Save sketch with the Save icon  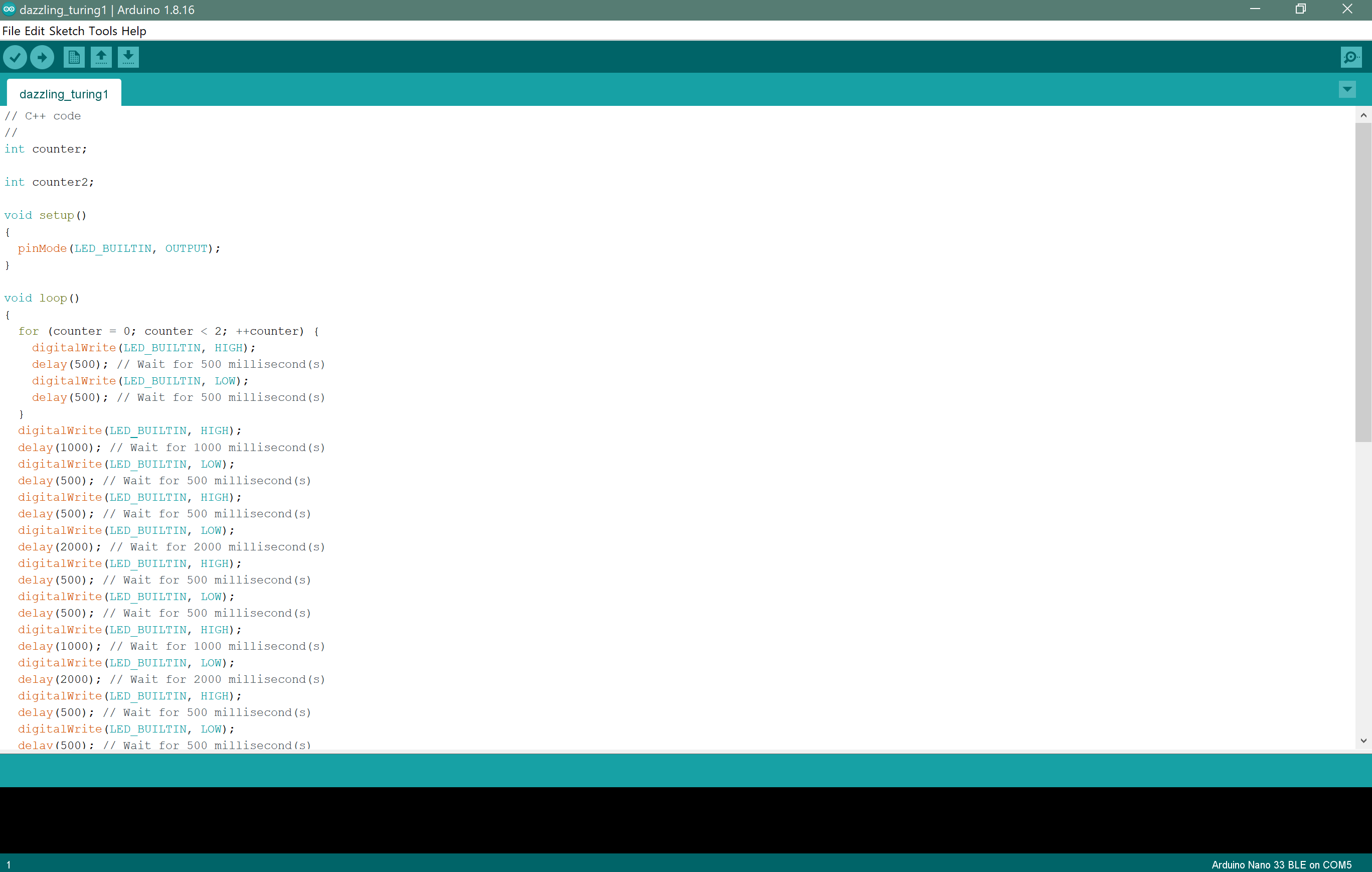tap(128, 57)
